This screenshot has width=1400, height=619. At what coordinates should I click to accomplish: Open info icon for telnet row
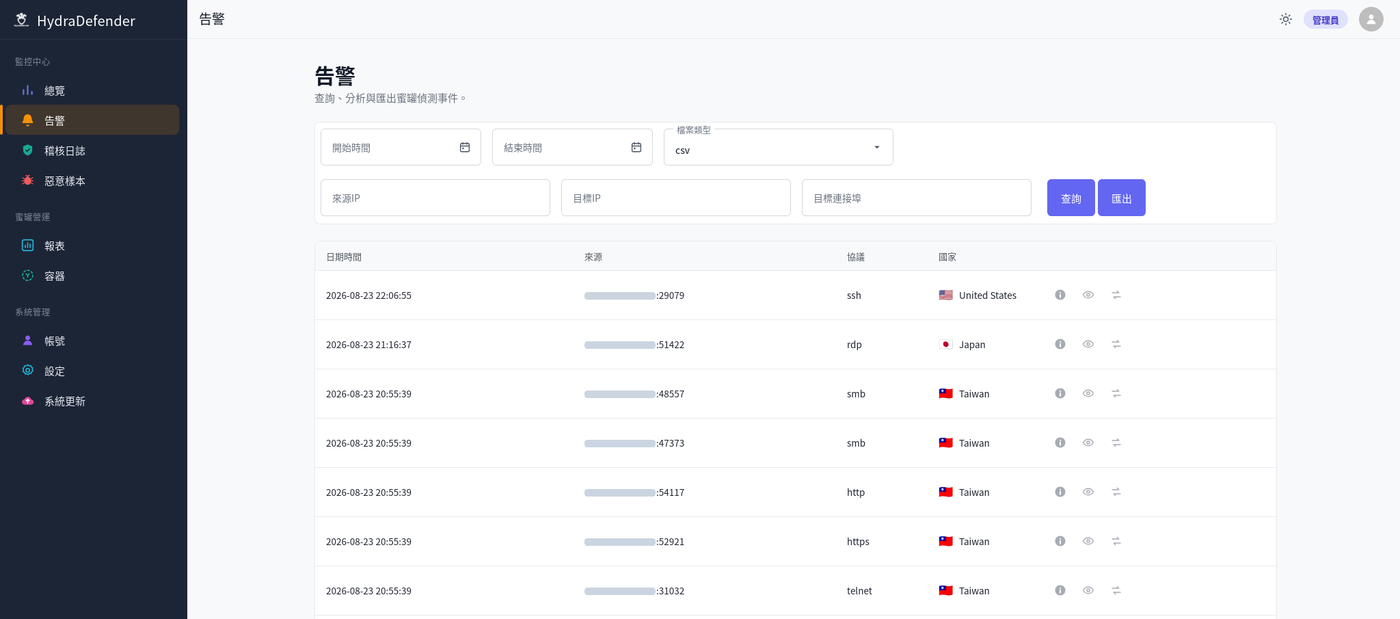[x=1060, y=590]
